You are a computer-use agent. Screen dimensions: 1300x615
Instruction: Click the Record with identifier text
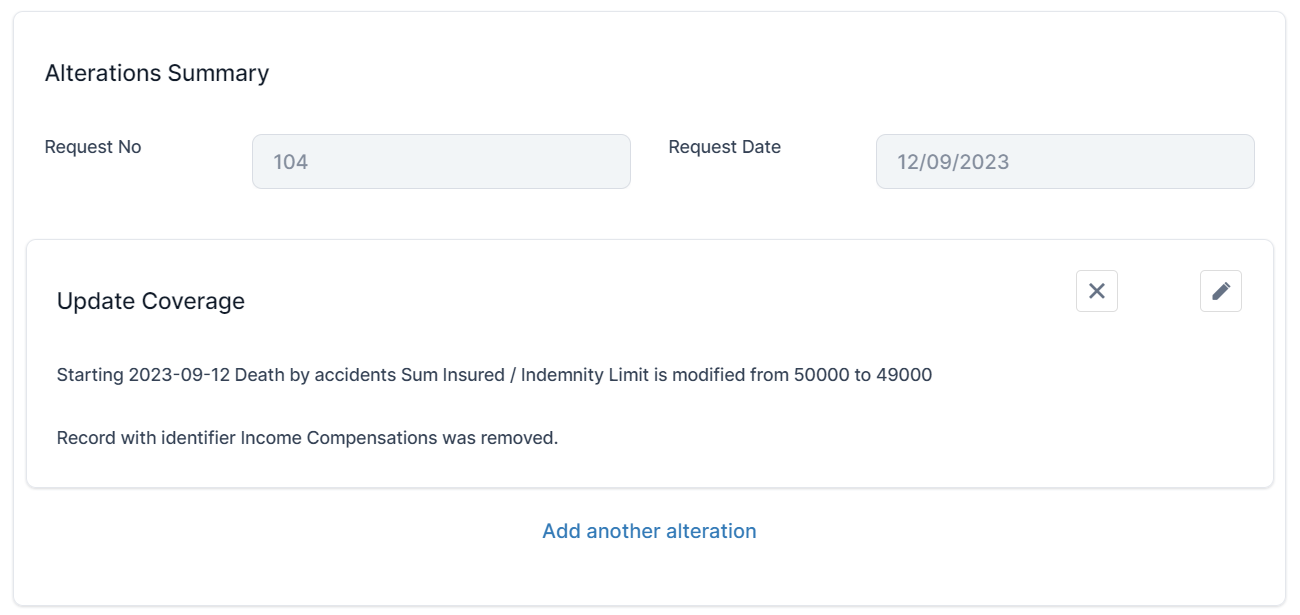click(146, 438)
